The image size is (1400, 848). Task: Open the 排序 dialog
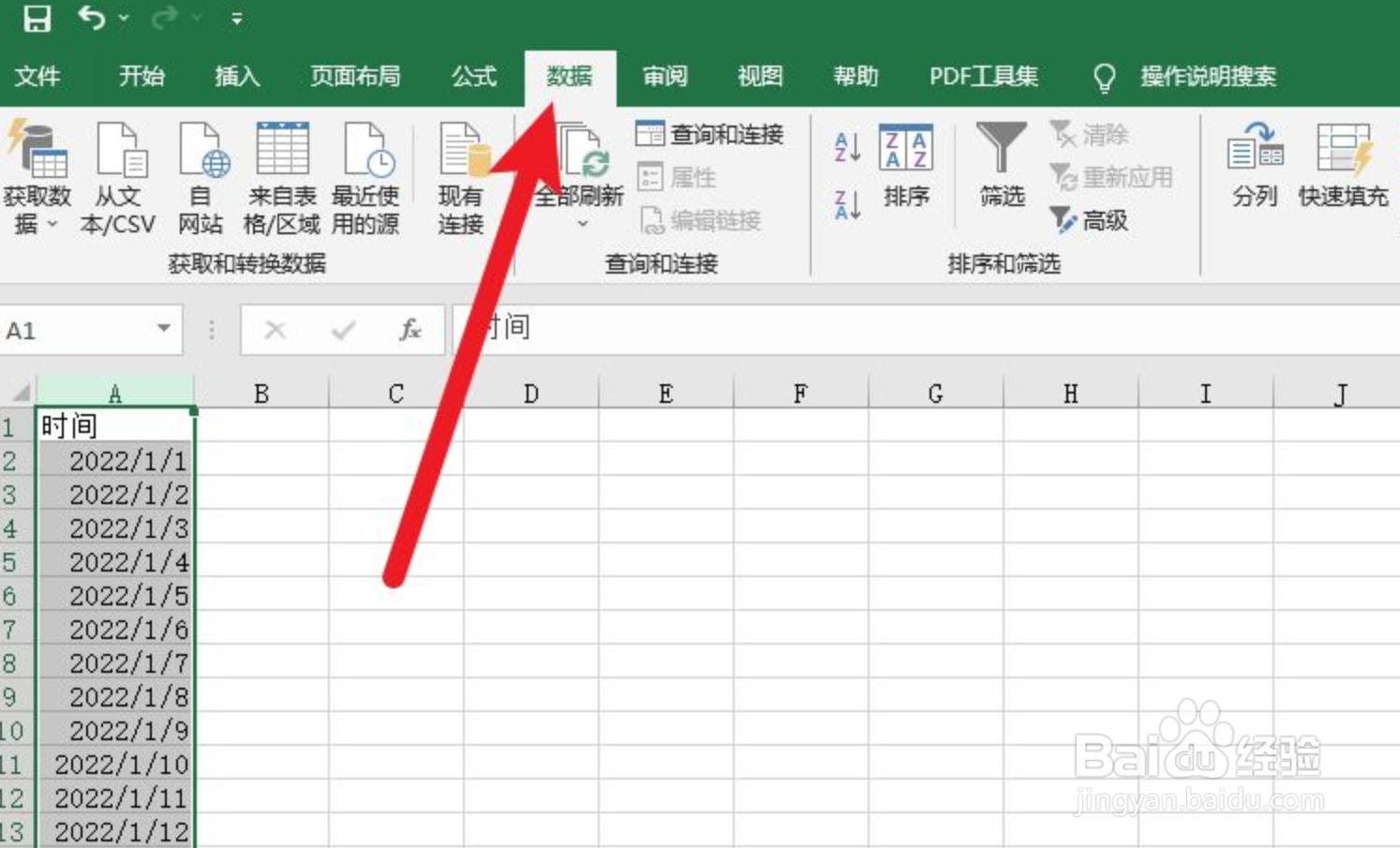click(906, 166)
